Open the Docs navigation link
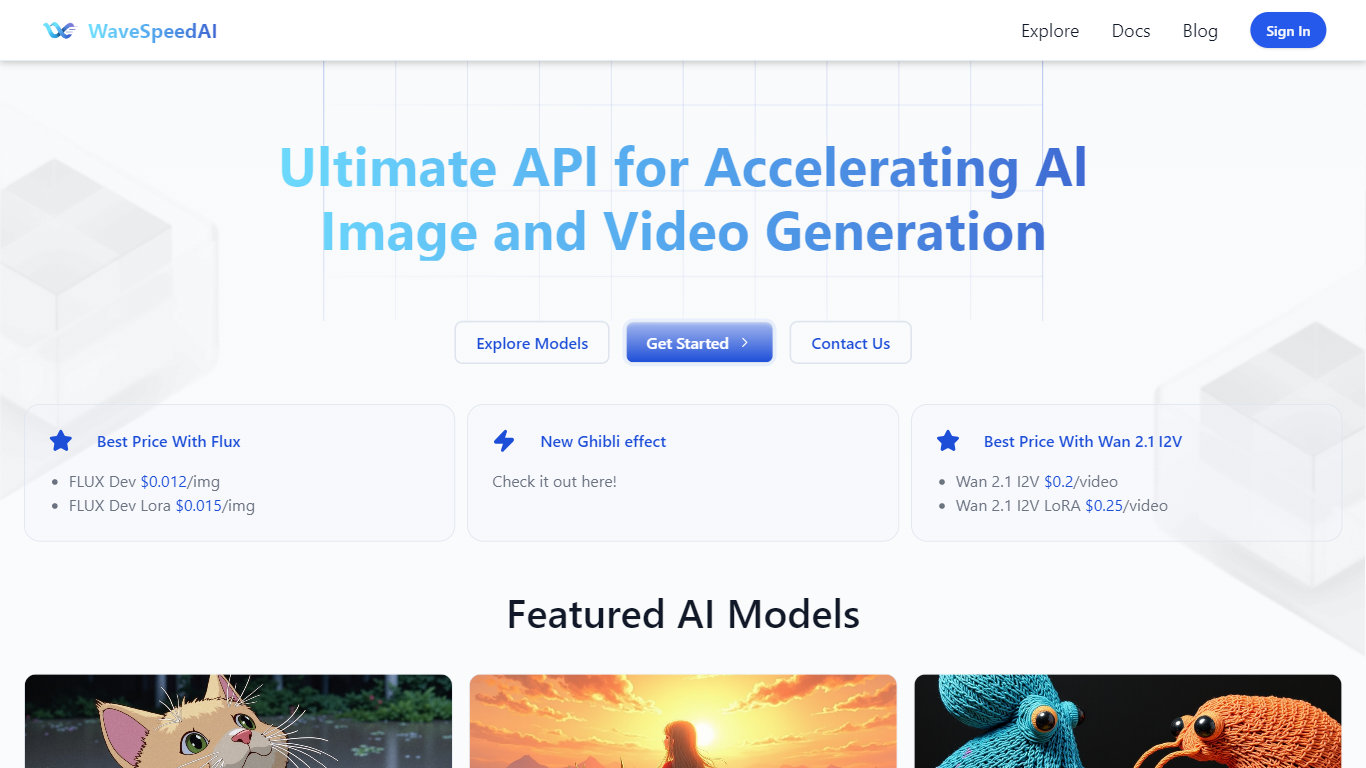The image size is (1366, 768). pyautogui.click(x=1131, y=31)
